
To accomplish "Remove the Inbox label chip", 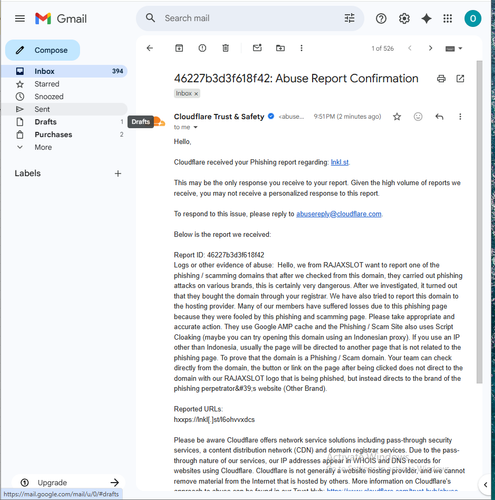I will (x=196, y=94).
